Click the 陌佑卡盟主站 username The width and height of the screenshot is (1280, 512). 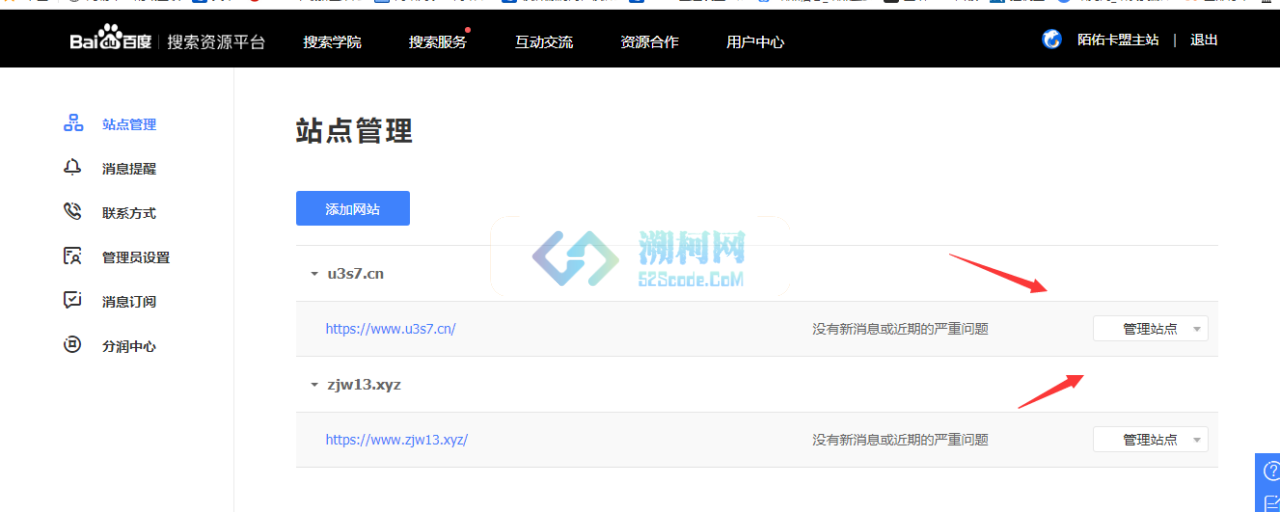(1118, 40)
